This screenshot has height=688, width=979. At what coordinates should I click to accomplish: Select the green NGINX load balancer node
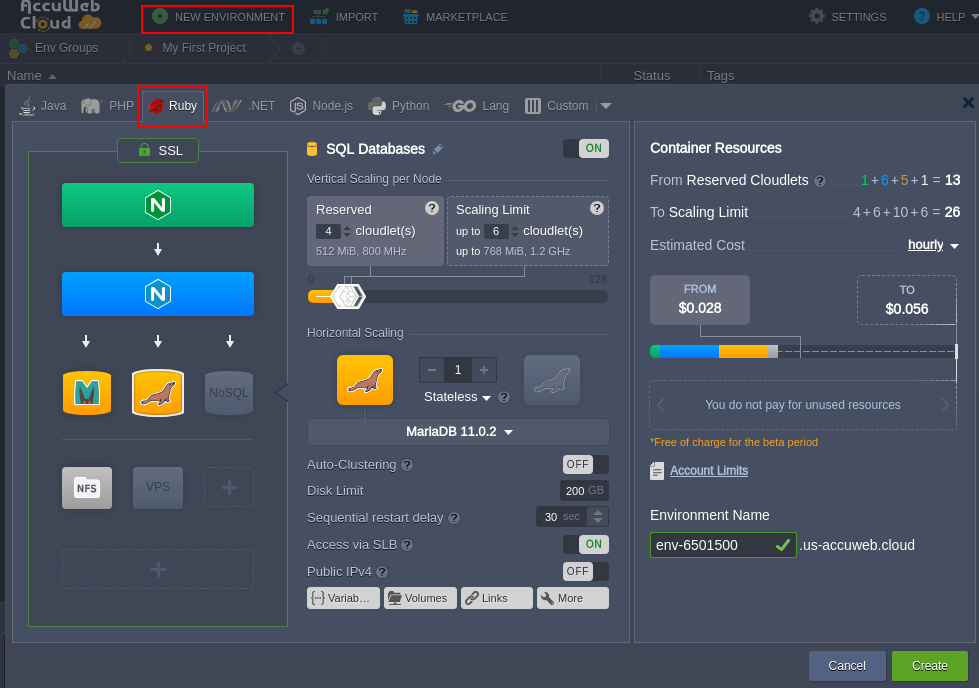[x=158, y=205]
